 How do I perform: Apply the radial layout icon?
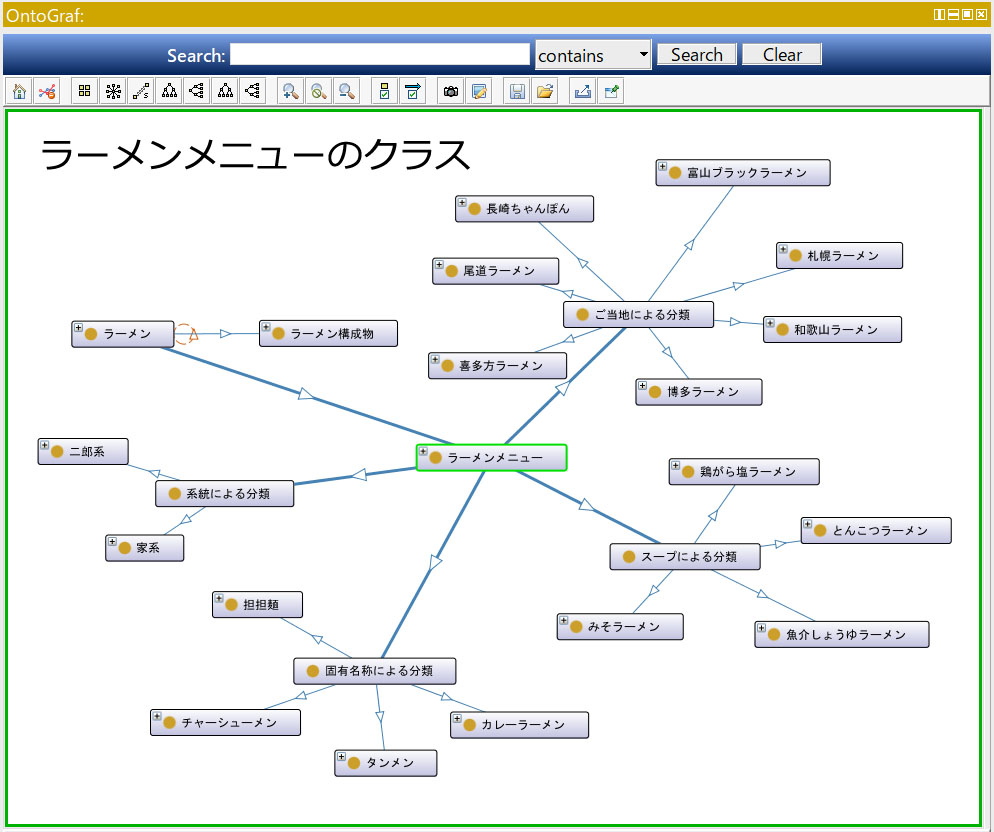point(113,91)
